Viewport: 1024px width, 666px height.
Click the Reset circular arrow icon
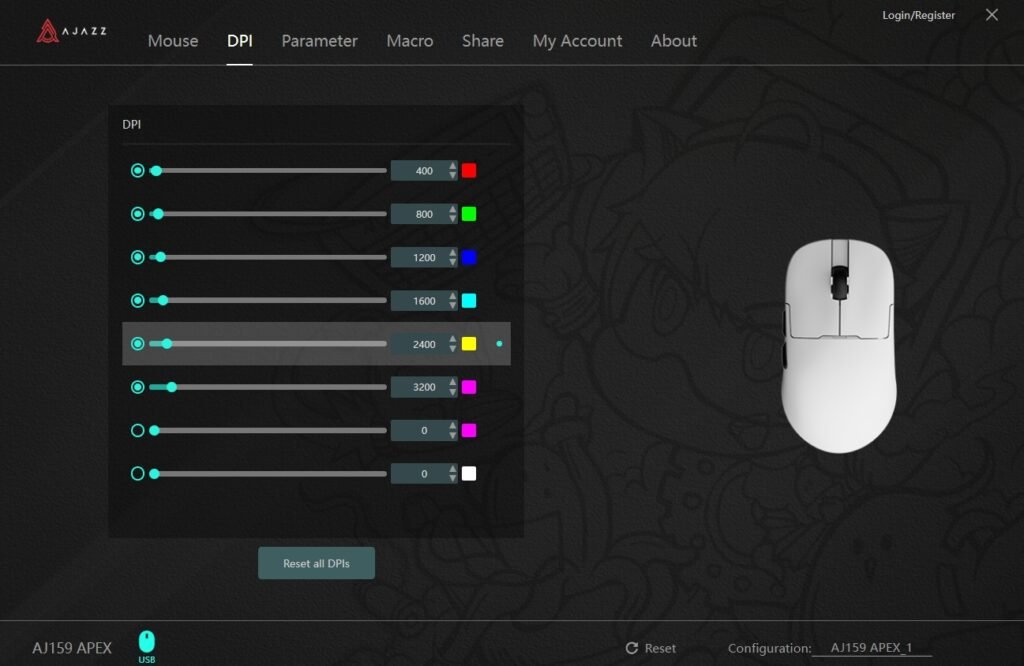pyautogui.click(x=632, y=648)
